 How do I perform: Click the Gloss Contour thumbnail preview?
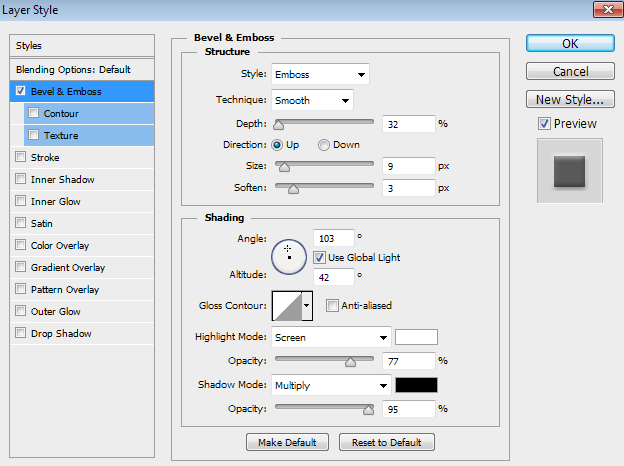287,306
